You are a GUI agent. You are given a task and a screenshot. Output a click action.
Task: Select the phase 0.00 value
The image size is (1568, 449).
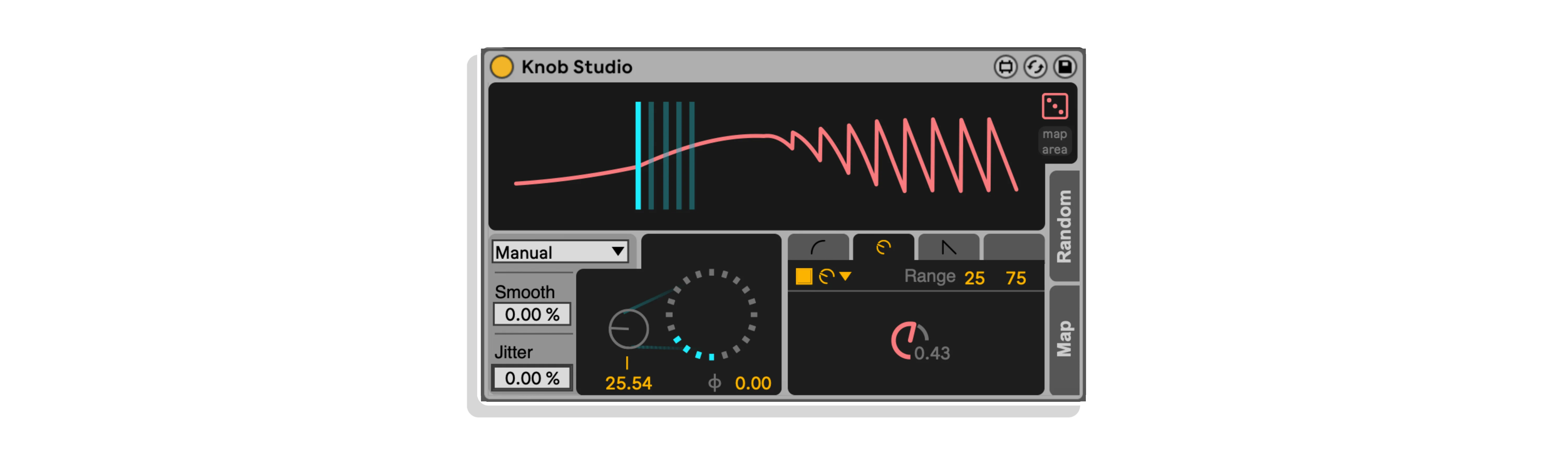point(753,383)
